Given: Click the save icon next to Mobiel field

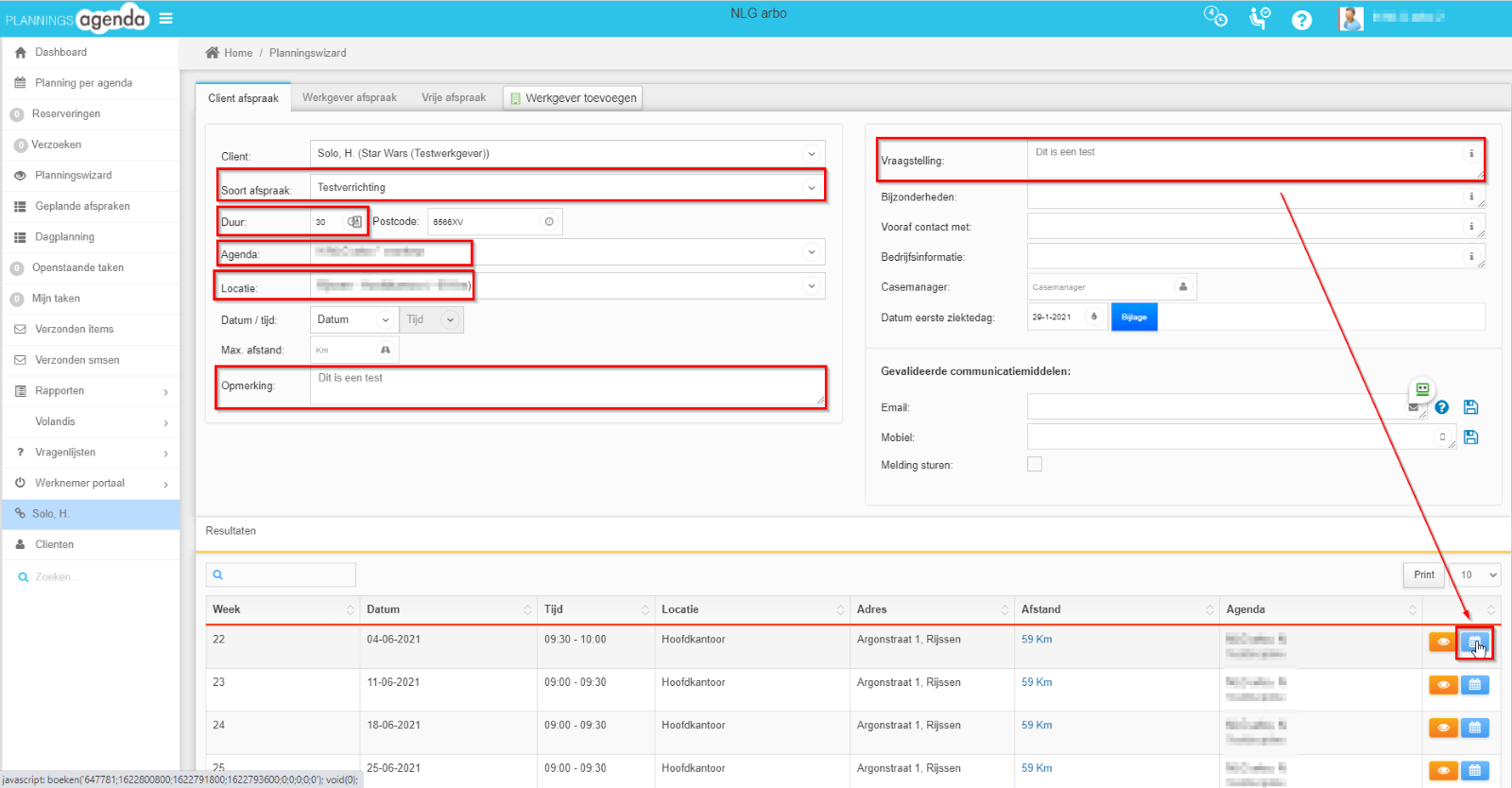Looking at the screenshot, I should (1470, 437).
